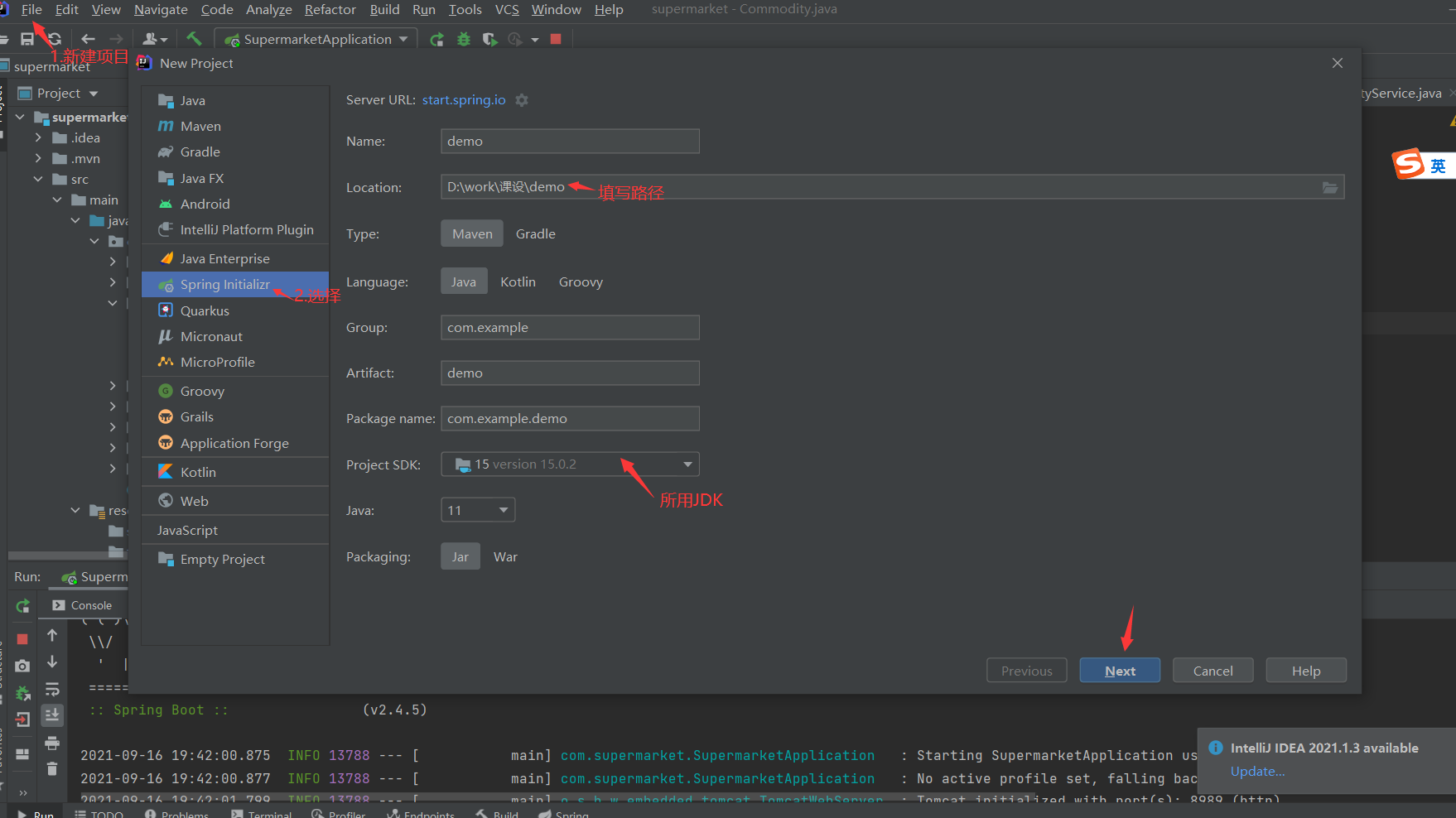Click the Rerun icon in Run panel

click(22, 606)
